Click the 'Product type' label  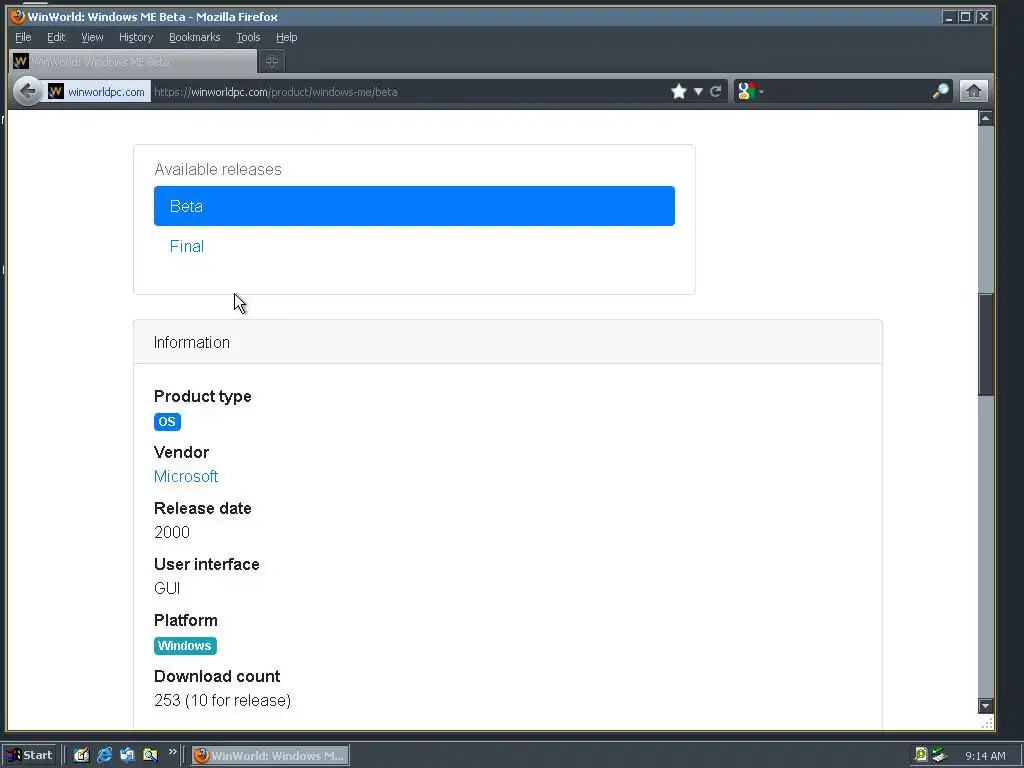(202, 396)
